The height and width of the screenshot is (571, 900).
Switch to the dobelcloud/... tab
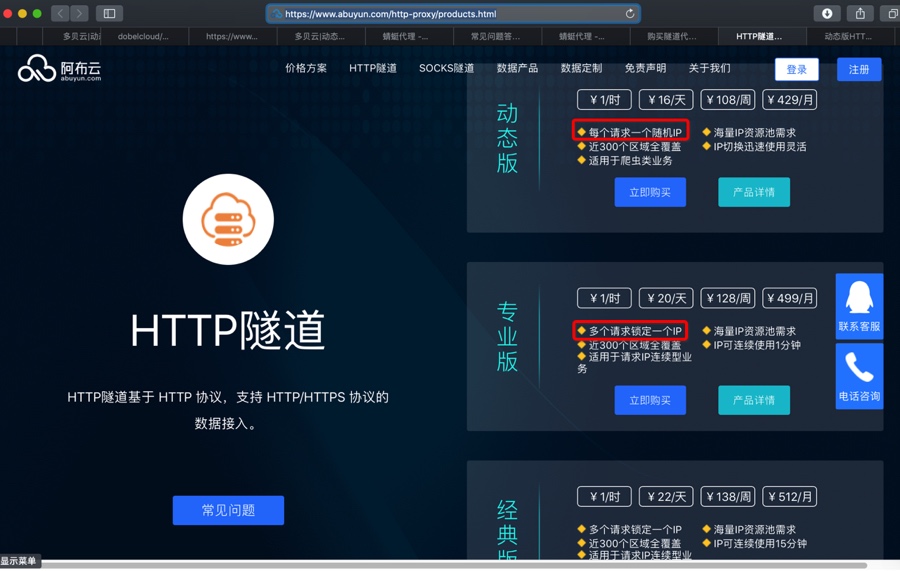[x=143, y=36]
